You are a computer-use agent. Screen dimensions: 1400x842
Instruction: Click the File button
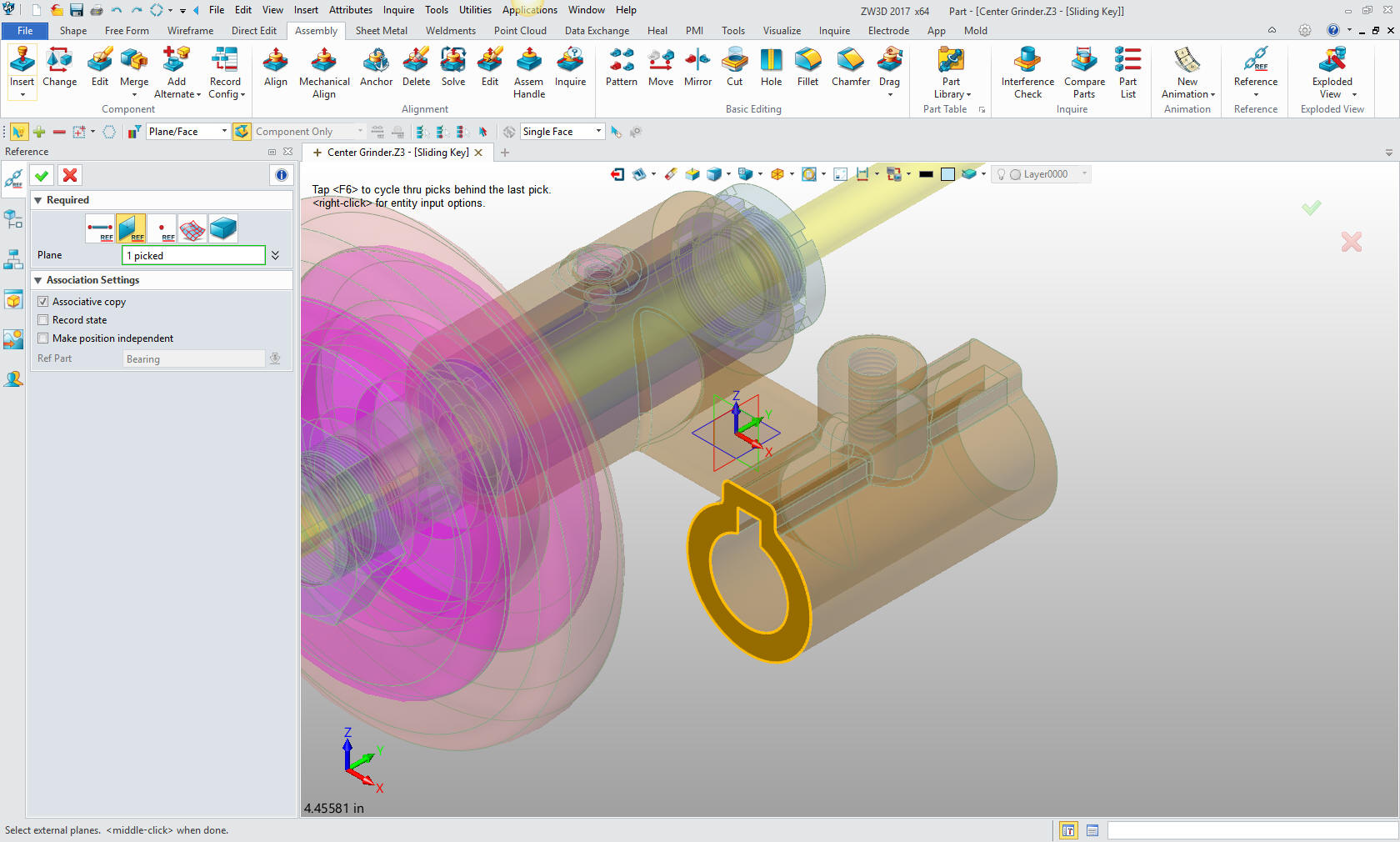[x=25, y=31]
